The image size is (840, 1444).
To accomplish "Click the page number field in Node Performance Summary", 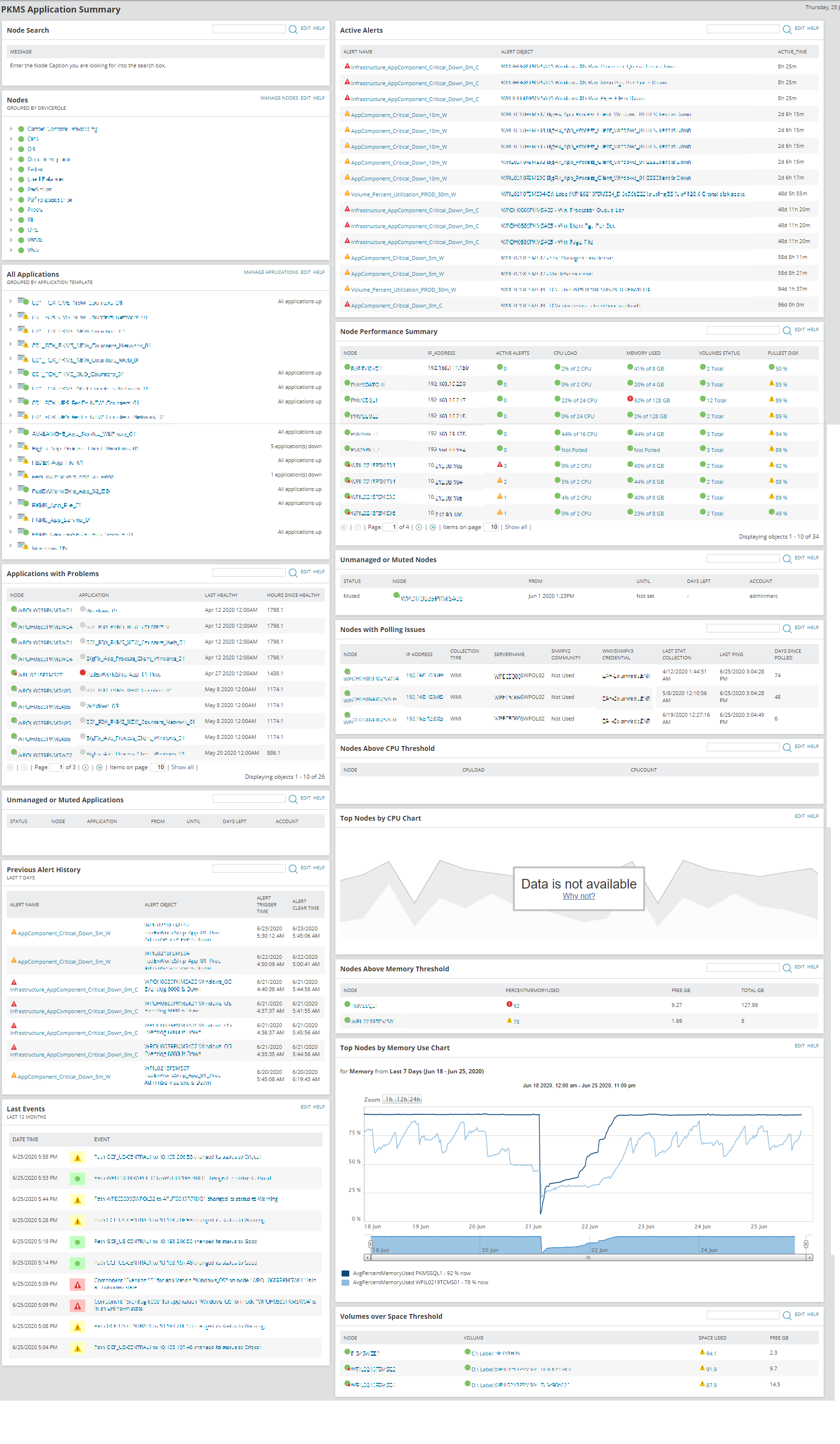I will [389, 527].
